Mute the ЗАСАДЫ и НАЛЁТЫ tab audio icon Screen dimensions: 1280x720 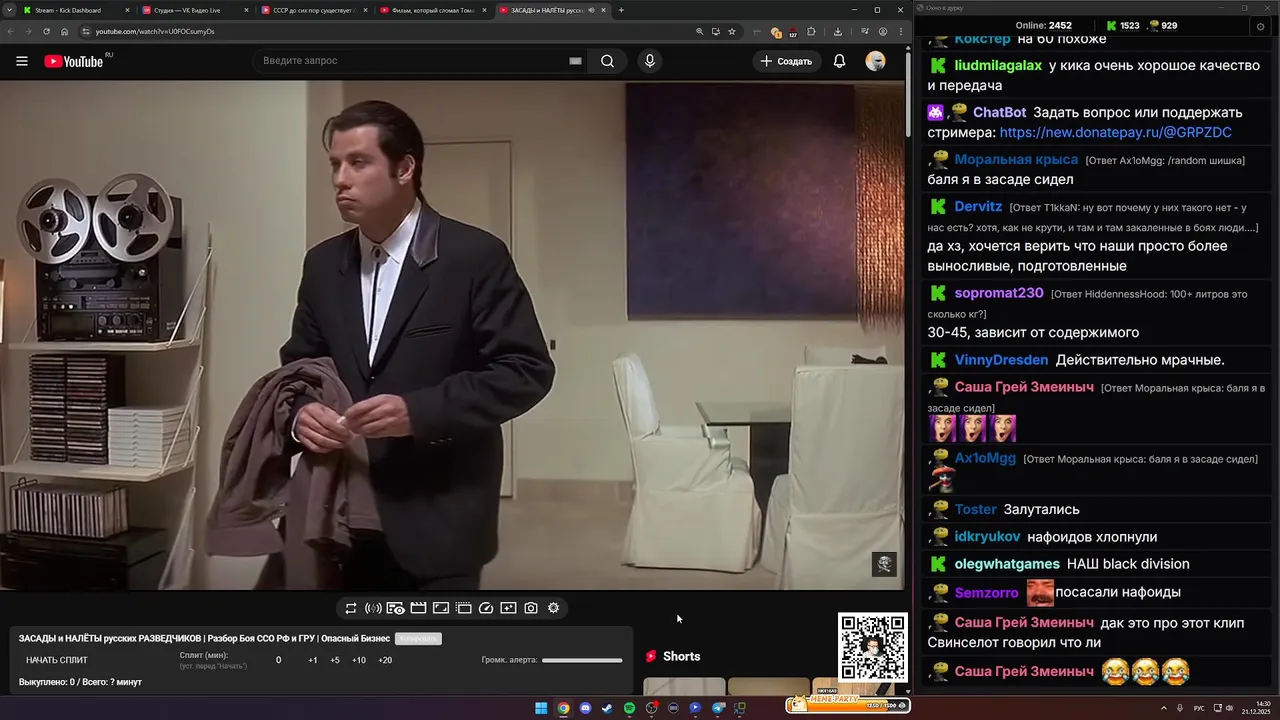591,10
